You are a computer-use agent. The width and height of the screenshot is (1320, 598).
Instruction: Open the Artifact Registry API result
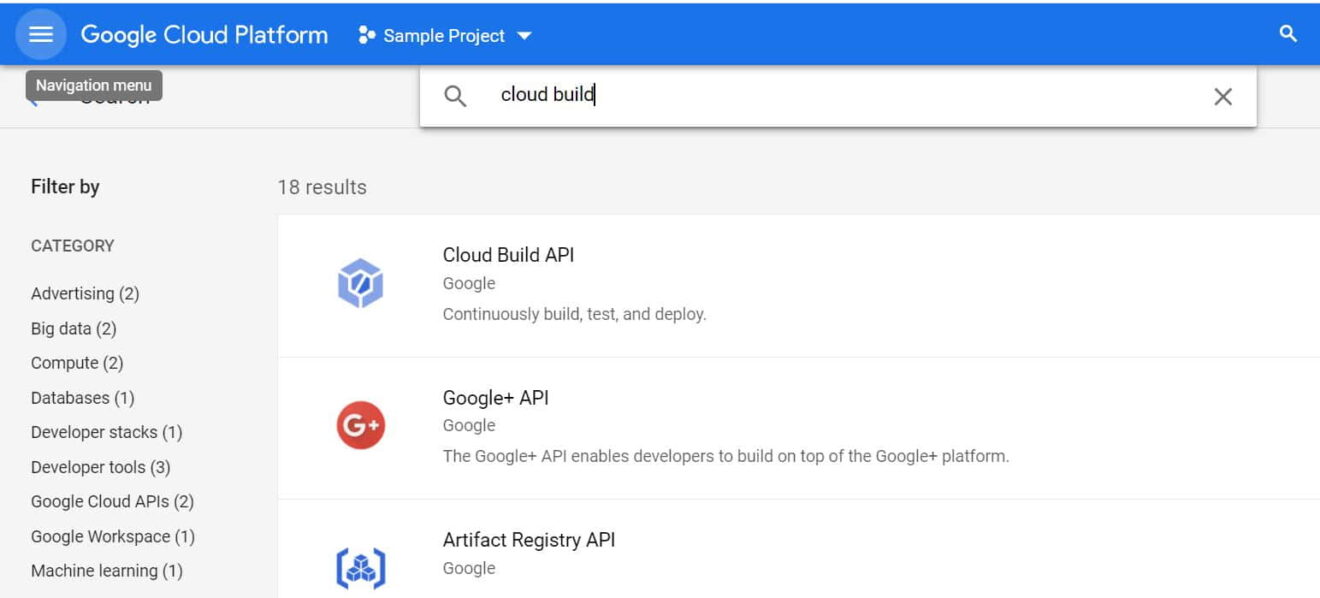point(530,540)
